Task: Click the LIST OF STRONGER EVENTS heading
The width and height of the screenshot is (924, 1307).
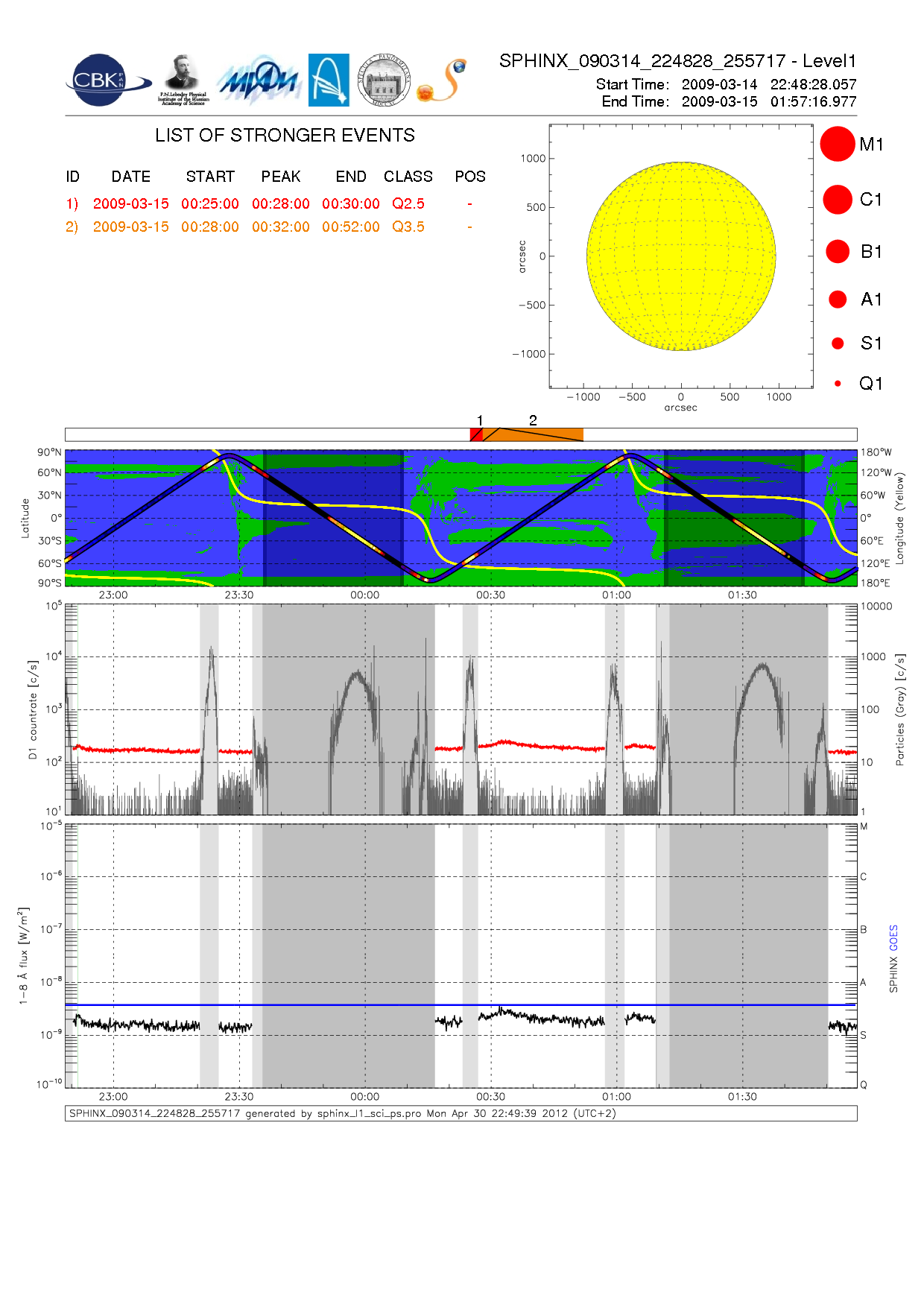Action: coord(285,135)
